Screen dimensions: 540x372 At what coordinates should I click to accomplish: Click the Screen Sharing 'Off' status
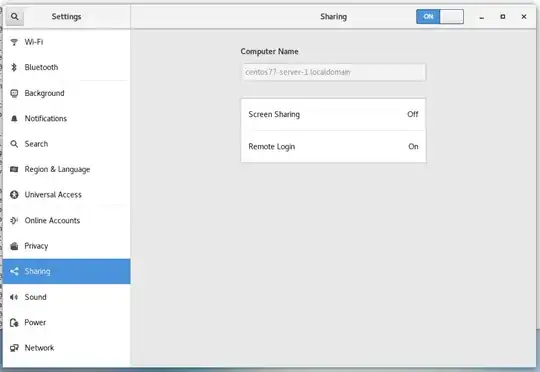(413, 114)
